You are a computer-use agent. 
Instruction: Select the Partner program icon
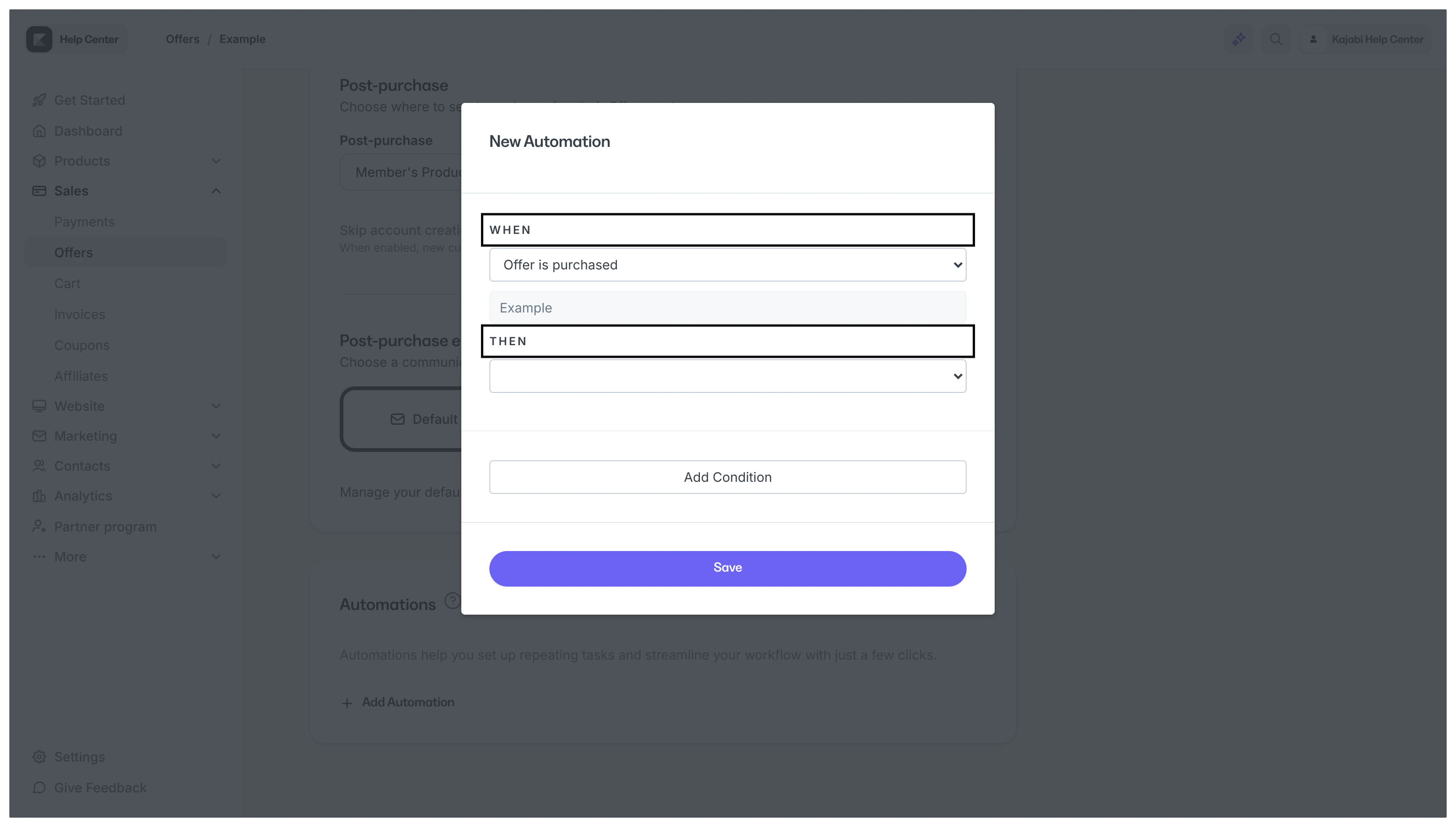click(39, 526)
